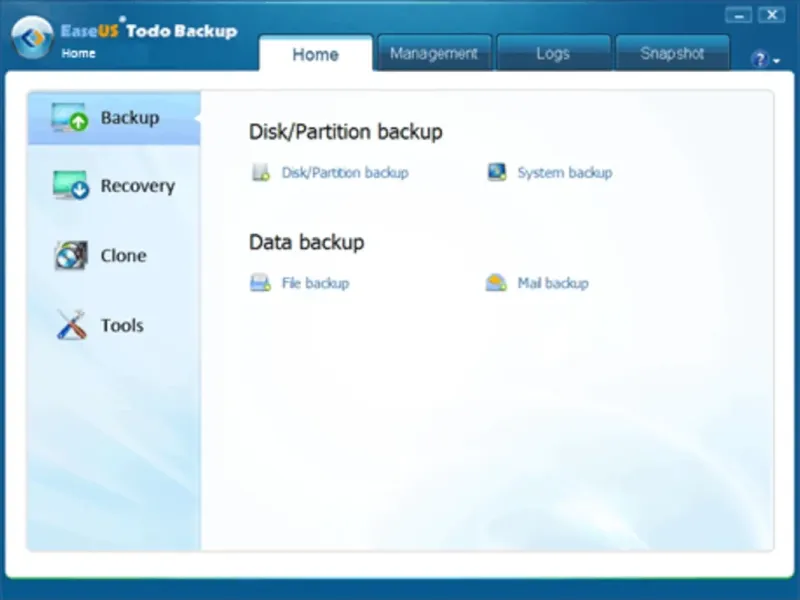
Task: Minimize the Todo Backup window
Action: tap(738, 15)
